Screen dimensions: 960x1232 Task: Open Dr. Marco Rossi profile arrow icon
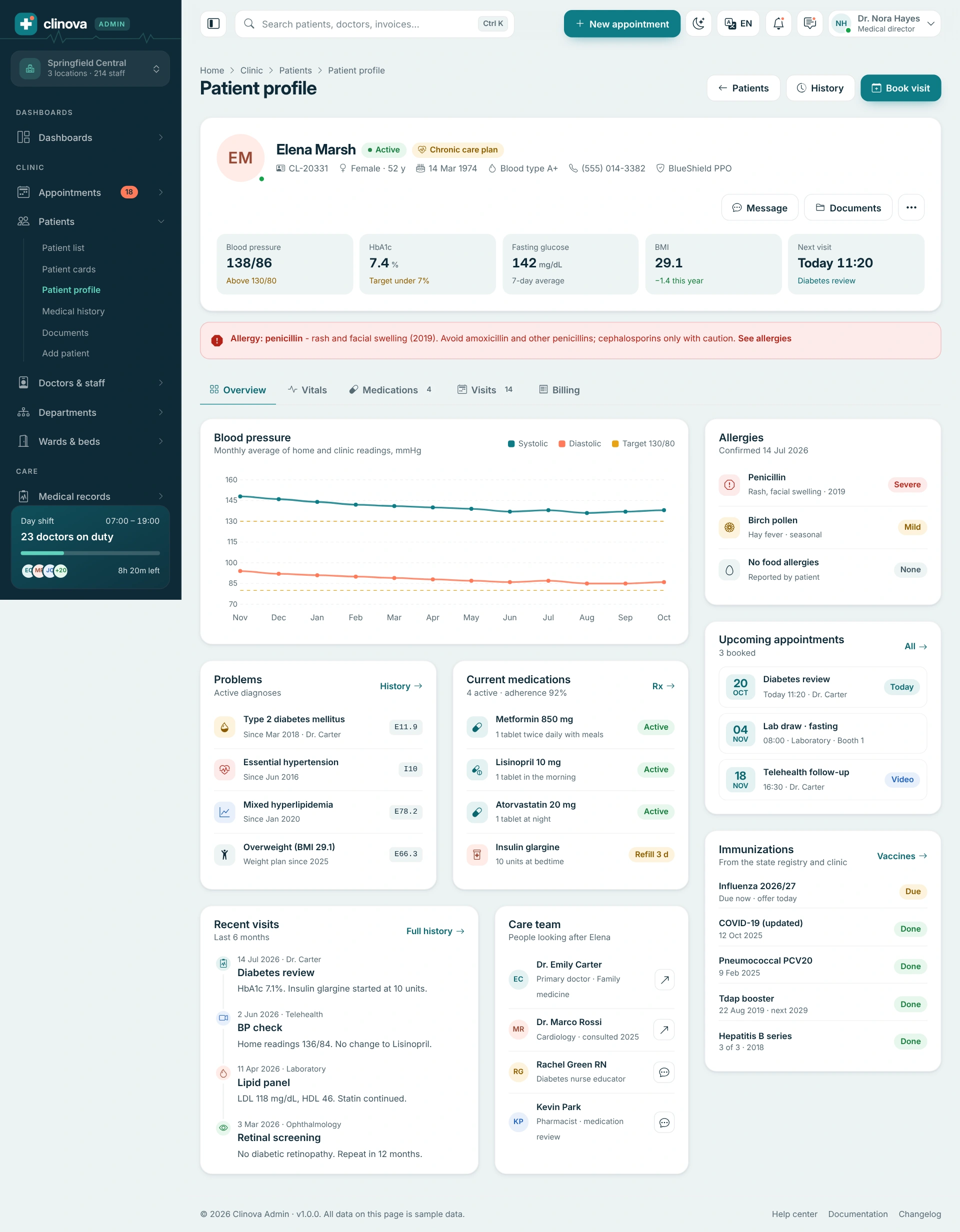(664, 1030)
